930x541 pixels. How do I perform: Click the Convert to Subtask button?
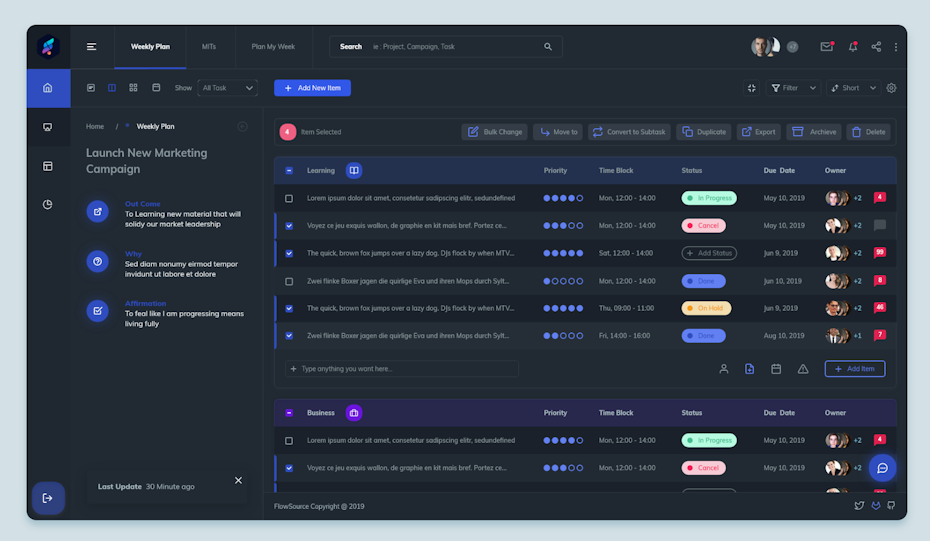[x=628, y=132]
